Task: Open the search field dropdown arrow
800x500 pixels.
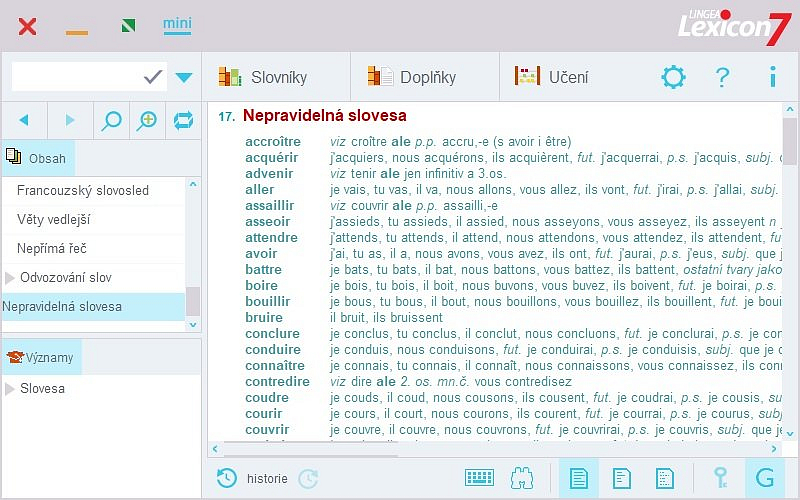Action: tap(184, 77)
